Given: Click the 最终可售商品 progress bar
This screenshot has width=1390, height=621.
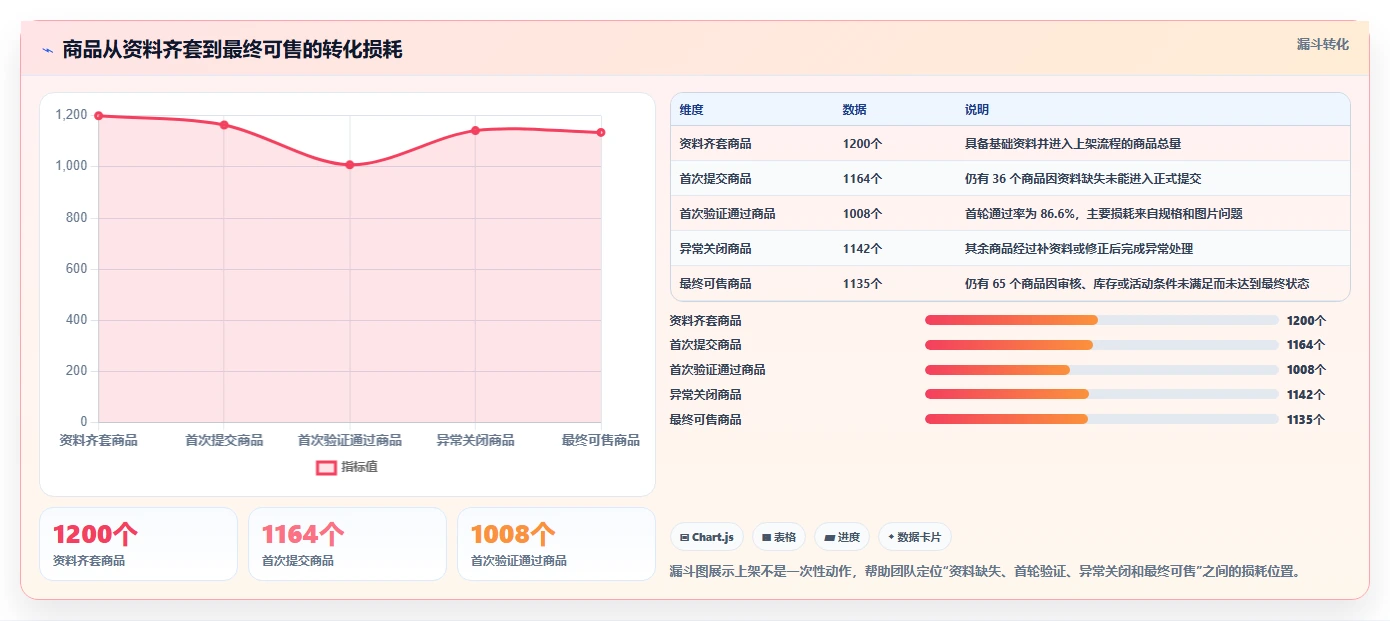Looking at the screenshot, I should coord(1102,419).
